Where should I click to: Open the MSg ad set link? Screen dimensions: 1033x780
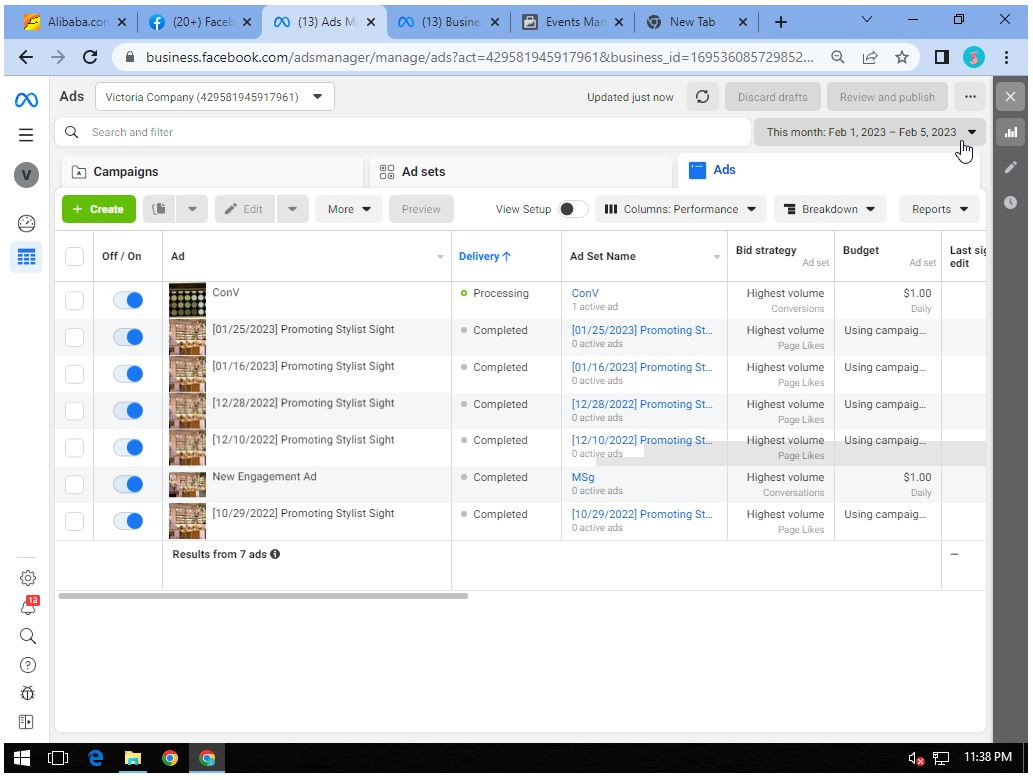coord(583,477)
